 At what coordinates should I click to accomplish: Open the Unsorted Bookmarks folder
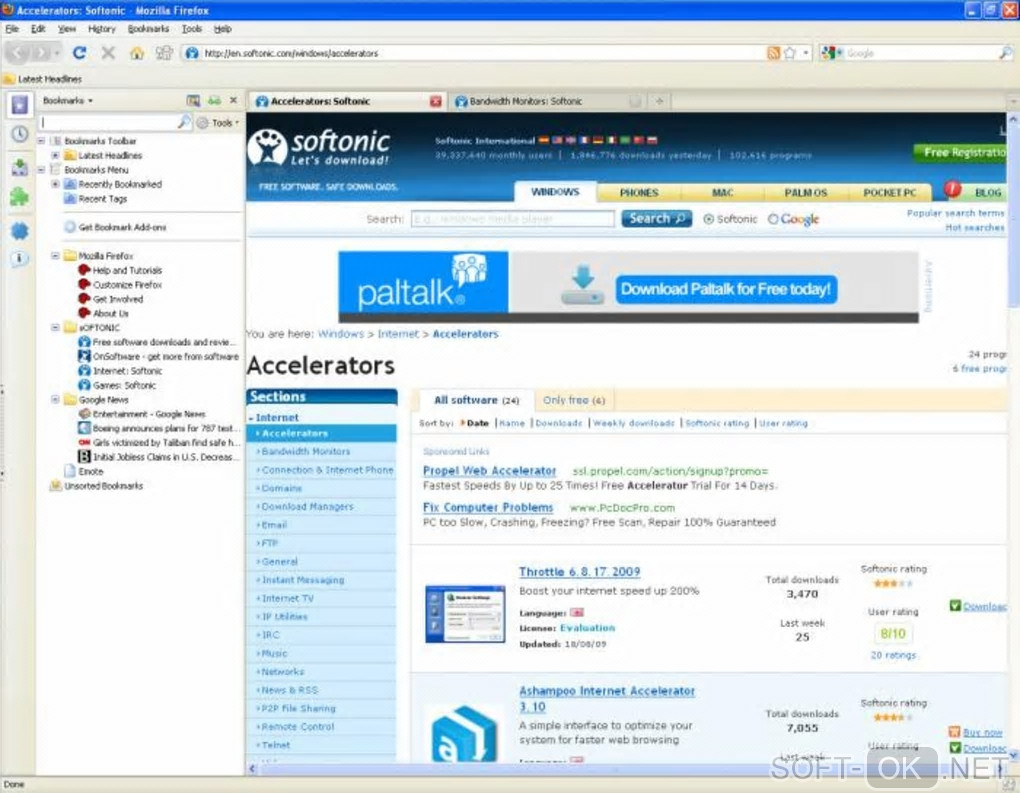click(x=96, y=485)
